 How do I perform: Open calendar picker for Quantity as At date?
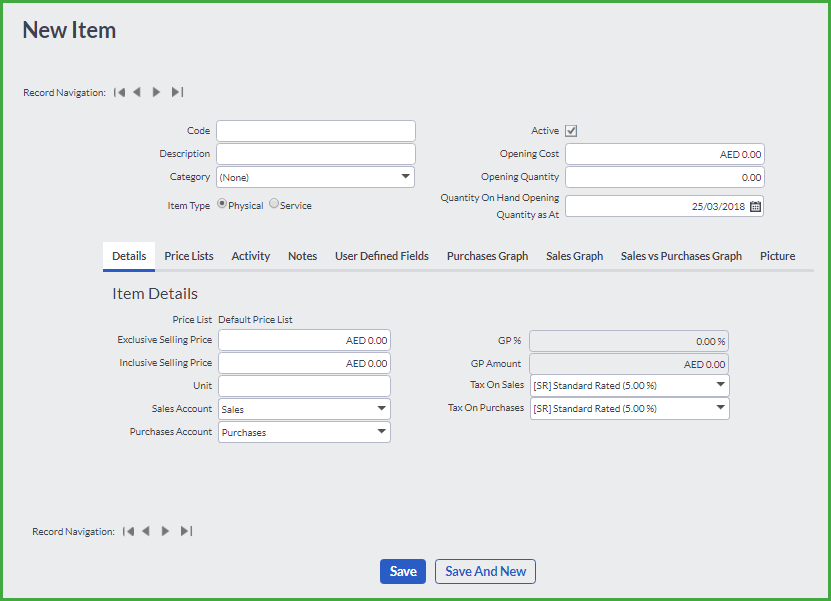tap(755, 207)
